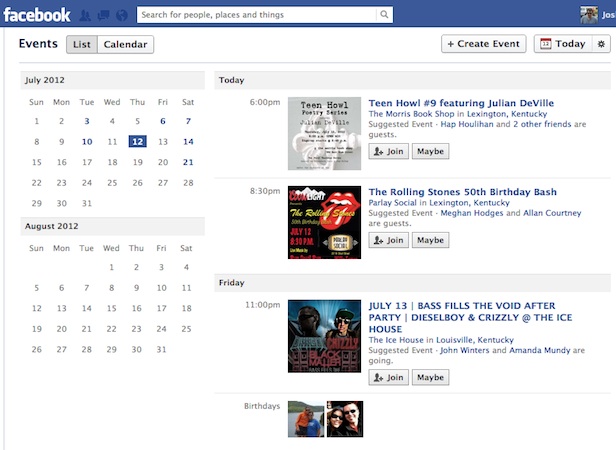The image size is (616, 450).
Task: Open the events settings gear menu
Action: pos(601,44)
